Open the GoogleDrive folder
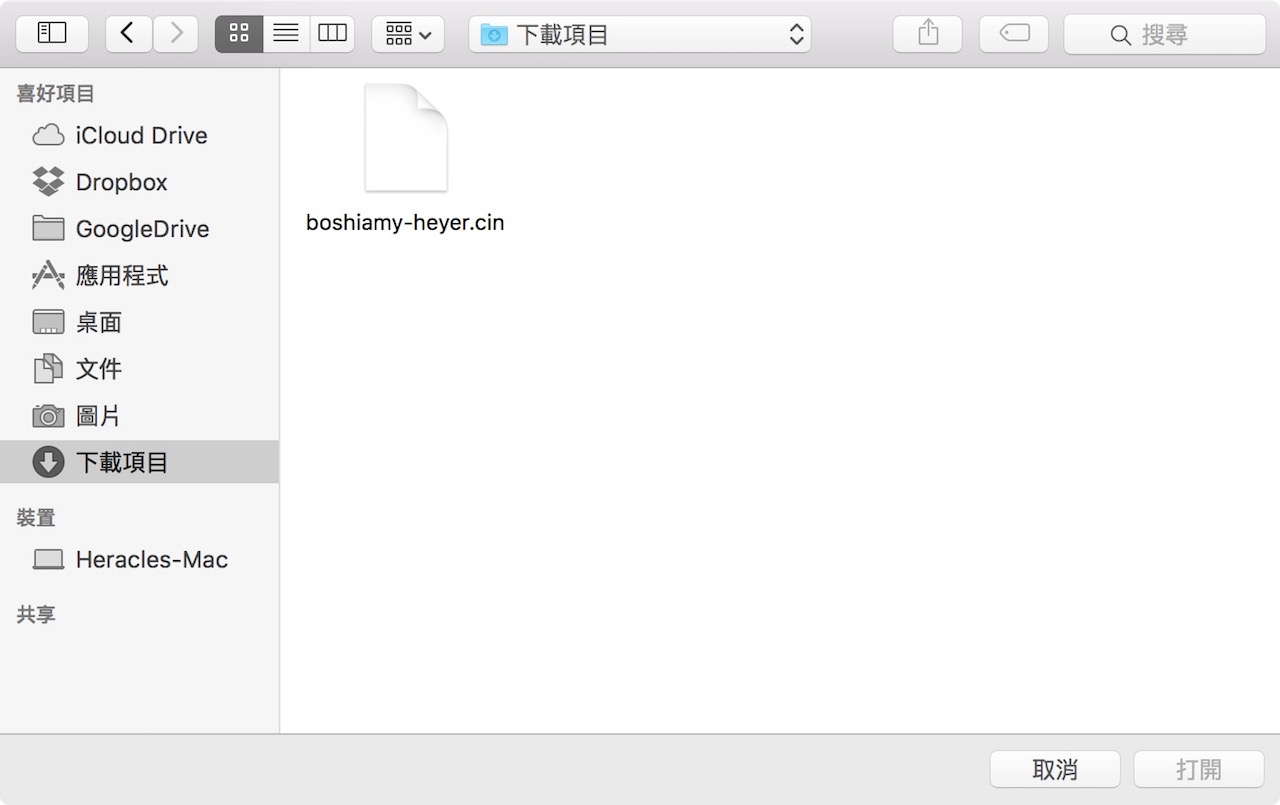Screen dimensions: 1280x805 click(x=140, y=229)
